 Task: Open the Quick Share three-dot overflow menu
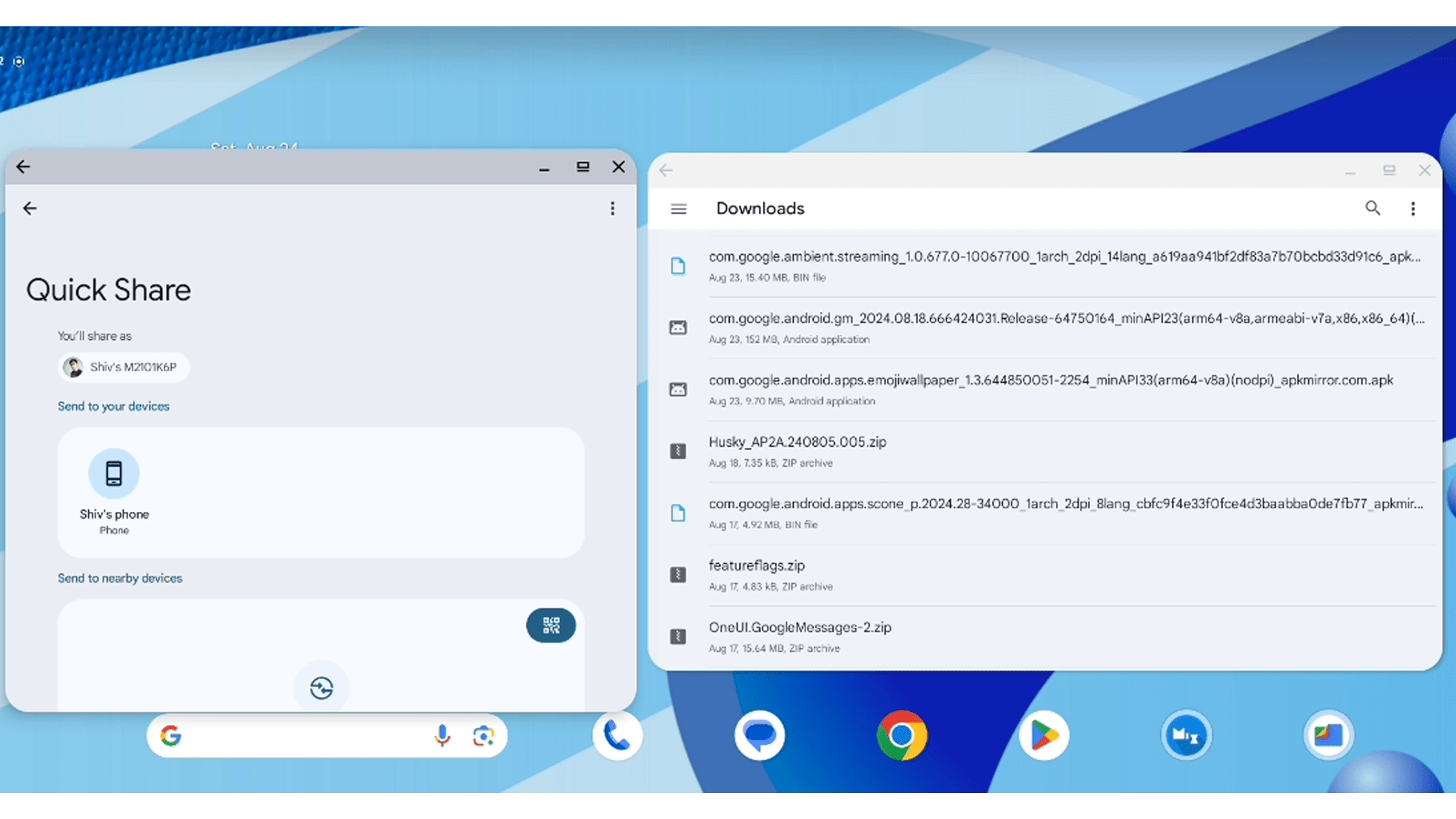pos(612,209)
